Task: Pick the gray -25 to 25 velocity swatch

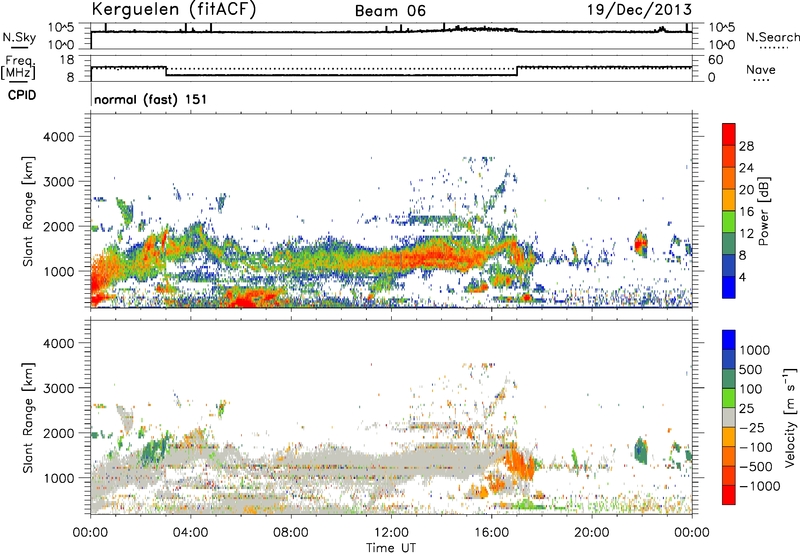Action: pos(729,417)
